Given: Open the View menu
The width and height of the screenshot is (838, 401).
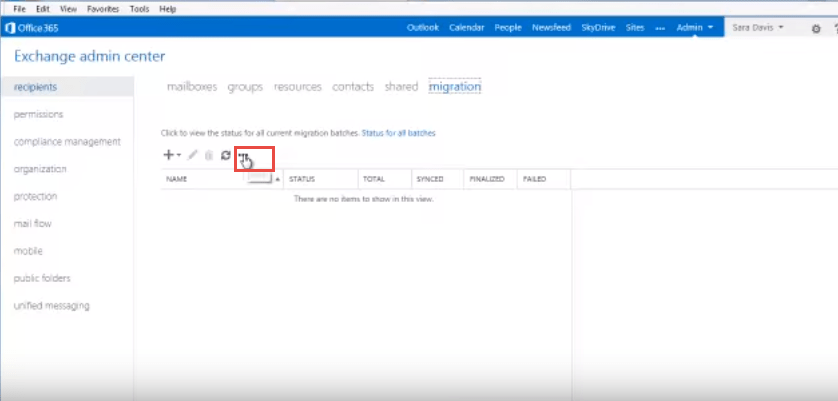Looking at the screenshot, I should 68,9.
